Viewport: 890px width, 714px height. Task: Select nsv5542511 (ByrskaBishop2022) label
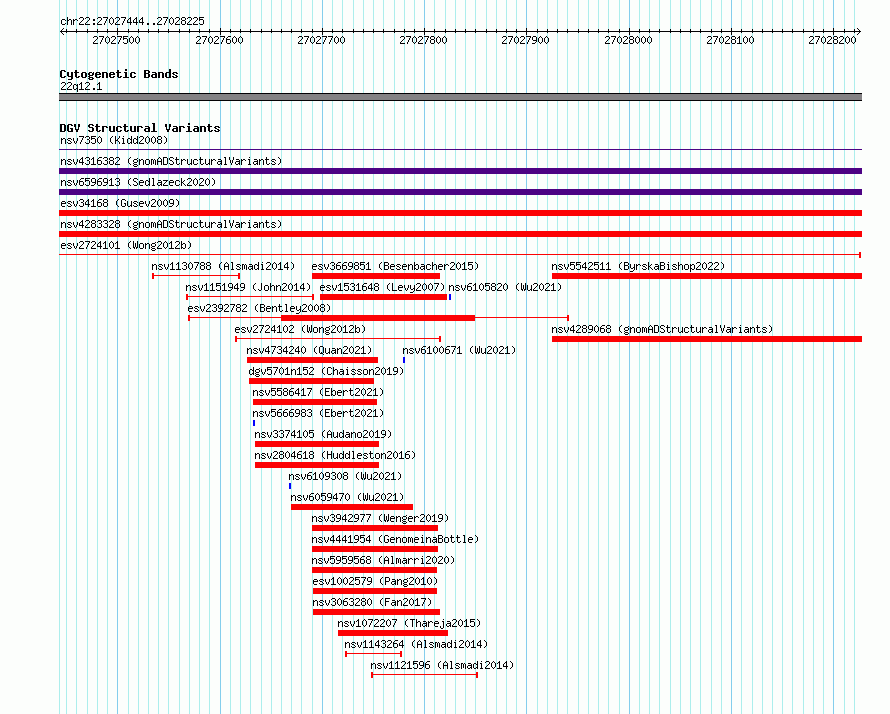638,266
